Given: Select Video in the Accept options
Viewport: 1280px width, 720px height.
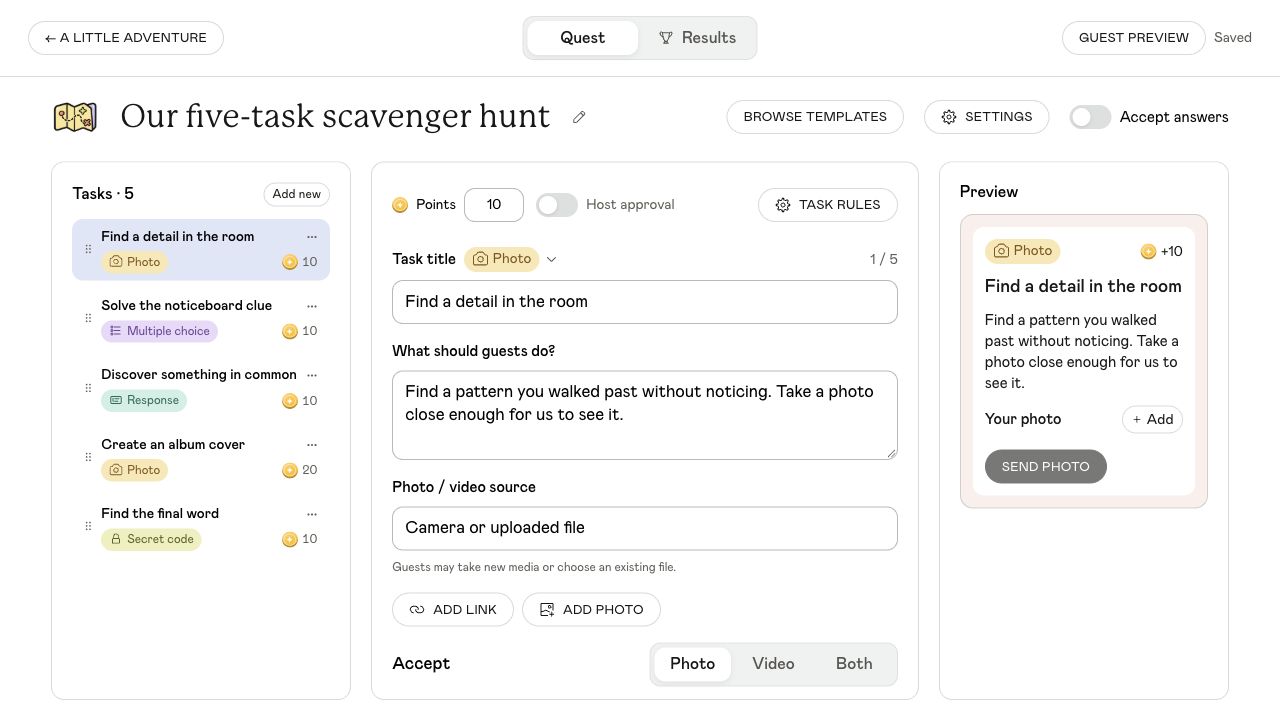Looking at the screenshot, I should [x=773, y=664].
